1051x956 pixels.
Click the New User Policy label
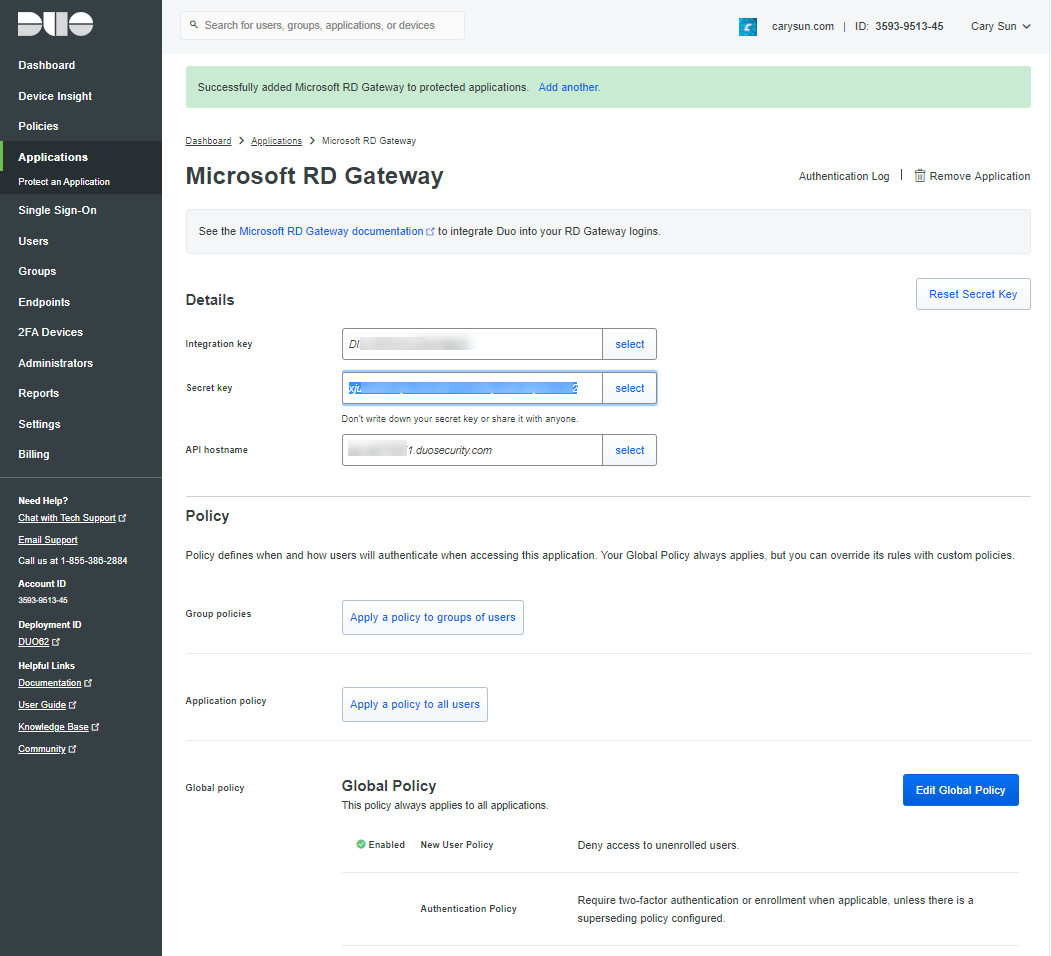tap(457, 845)
